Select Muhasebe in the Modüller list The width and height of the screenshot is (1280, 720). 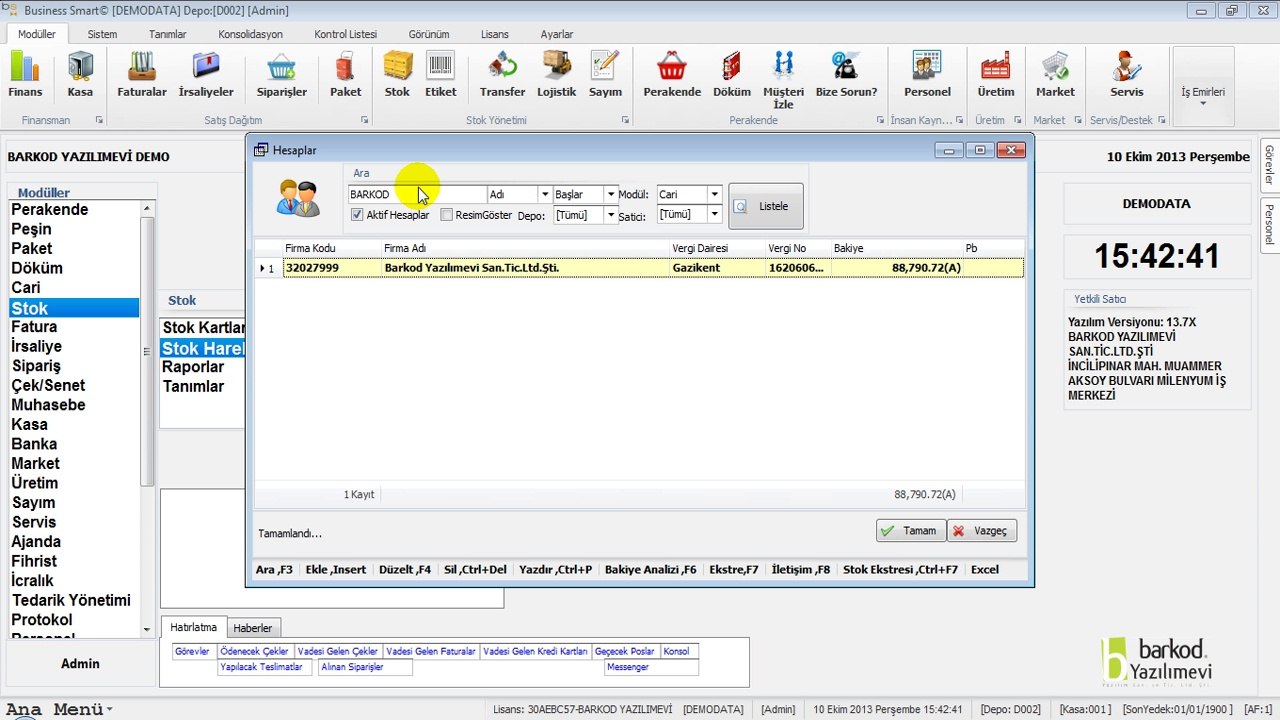(x=48, y=405)
